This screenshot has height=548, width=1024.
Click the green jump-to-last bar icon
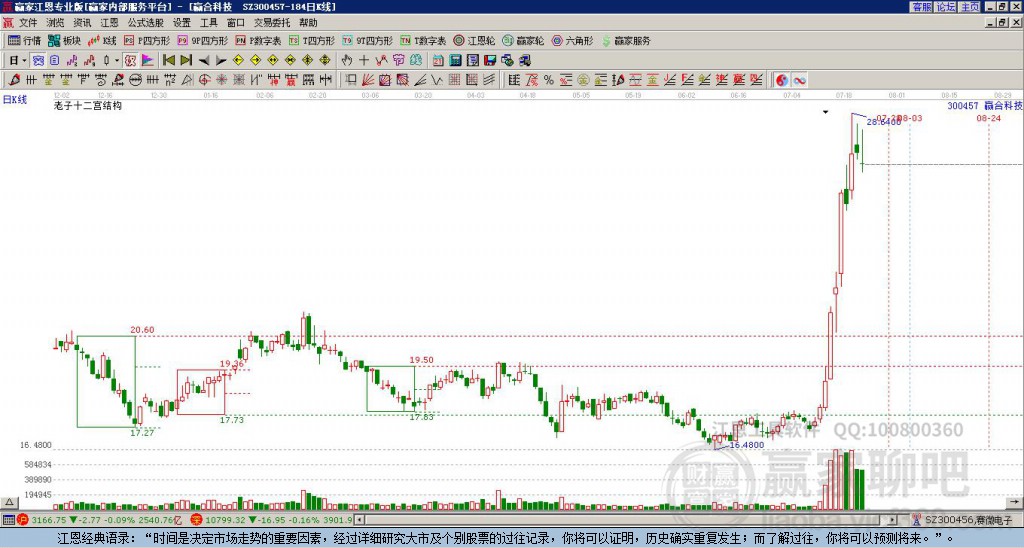coord(186,60)
